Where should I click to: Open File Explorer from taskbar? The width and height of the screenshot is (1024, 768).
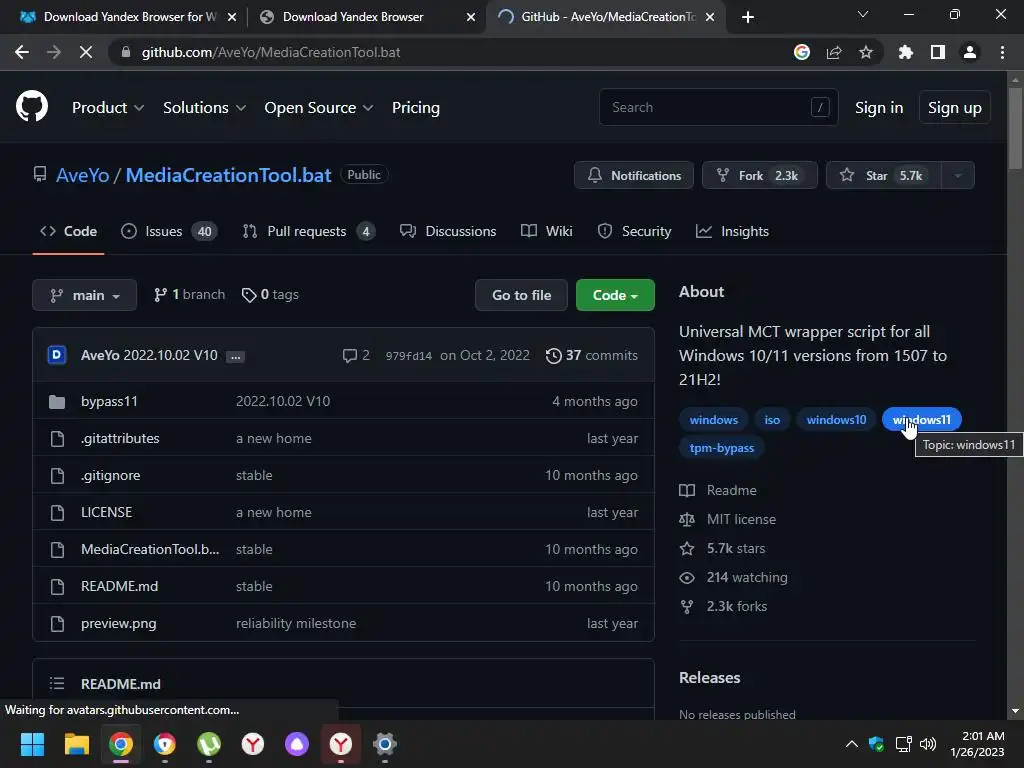pos(76,744)
